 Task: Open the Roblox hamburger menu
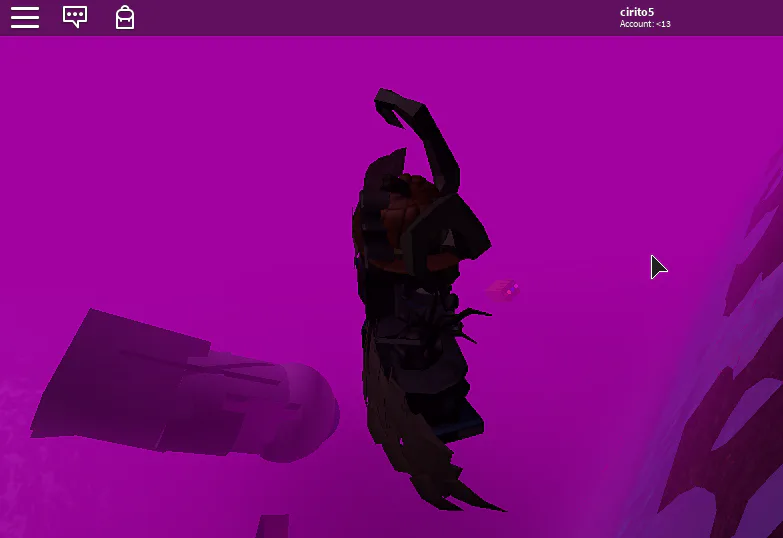25,17
